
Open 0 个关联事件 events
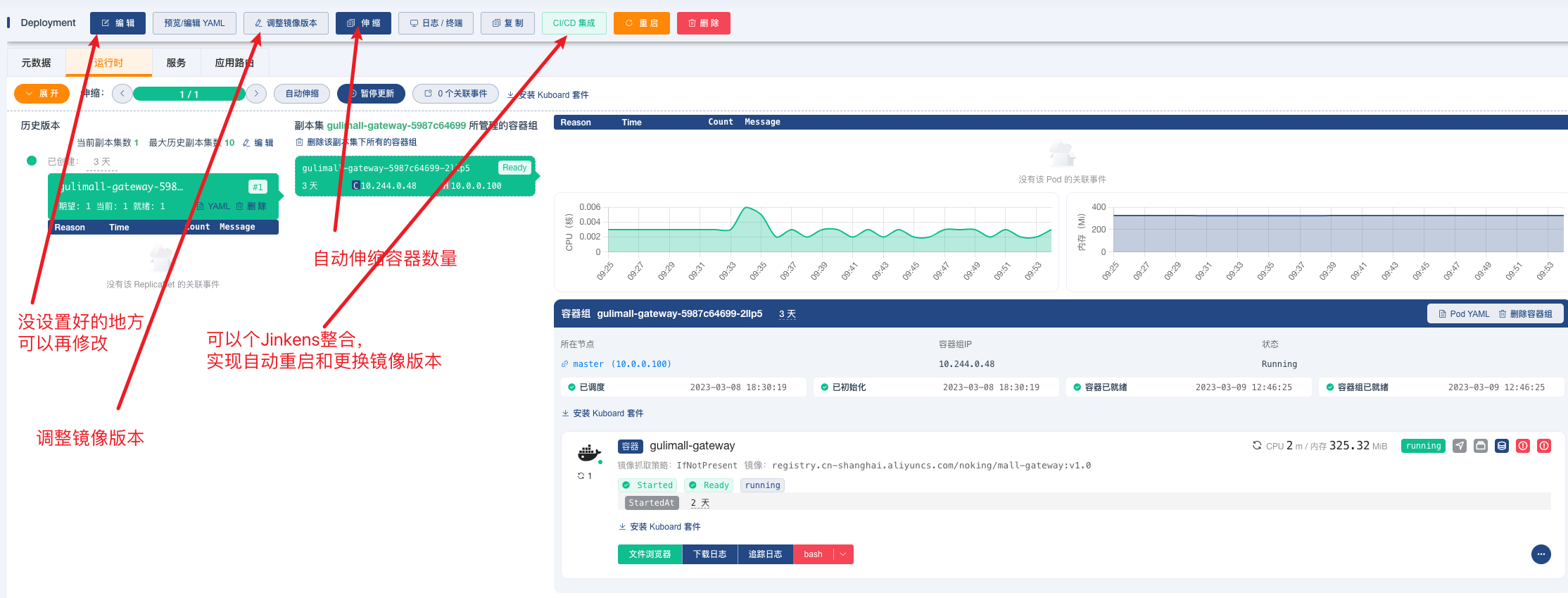(455, 94)
